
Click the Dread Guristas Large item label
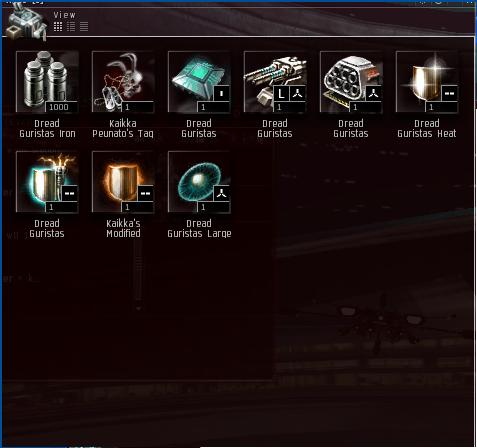click(199, 228)
